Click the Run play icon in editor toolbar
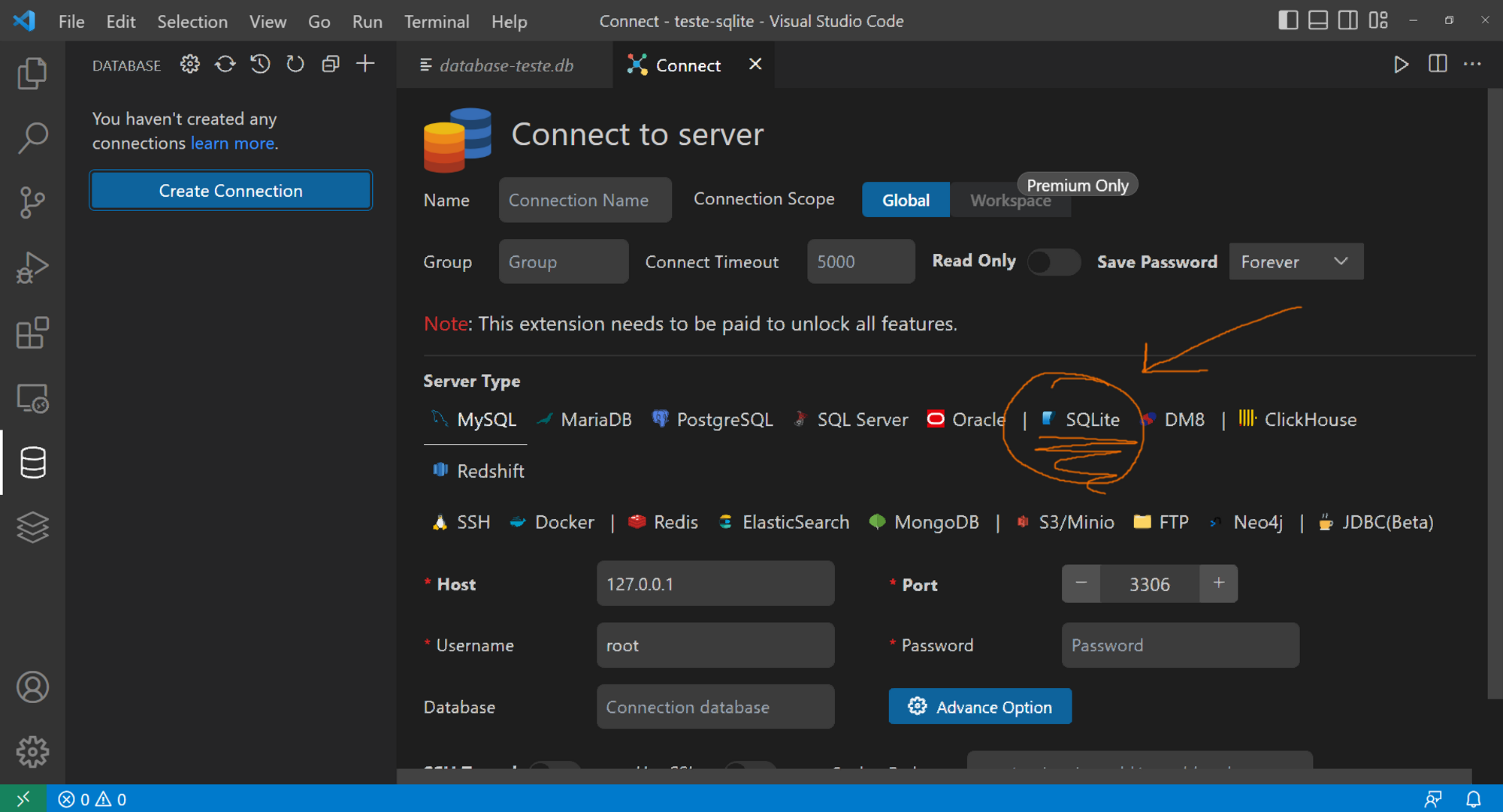 pyautogui.click(x=1401, y=65)
